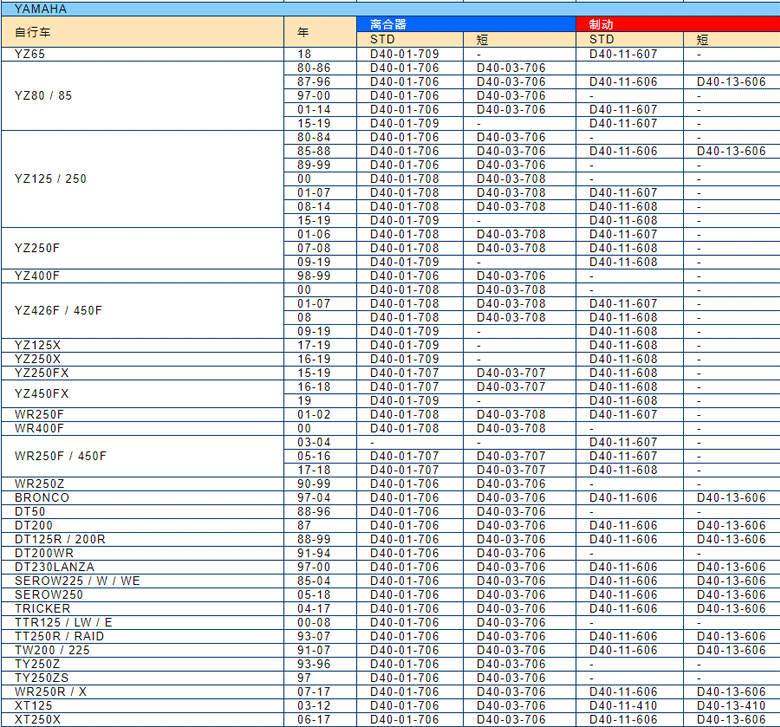Click the BRONCO model cell

coord(142,498)
